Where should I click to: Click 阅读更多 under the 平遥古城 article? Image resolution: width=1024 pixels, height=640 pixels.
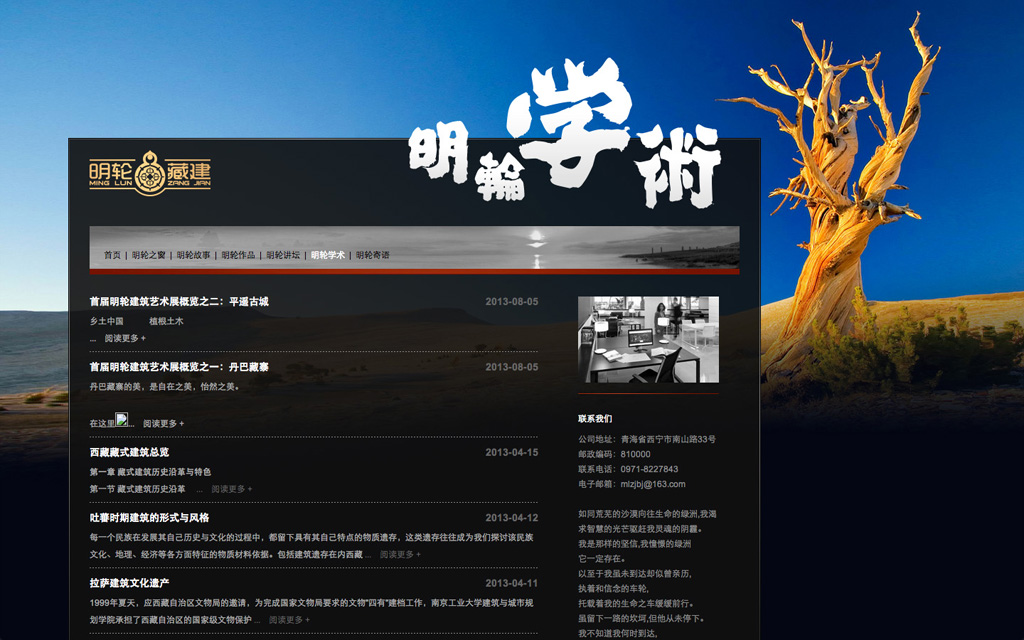click(x=125, y=338)
